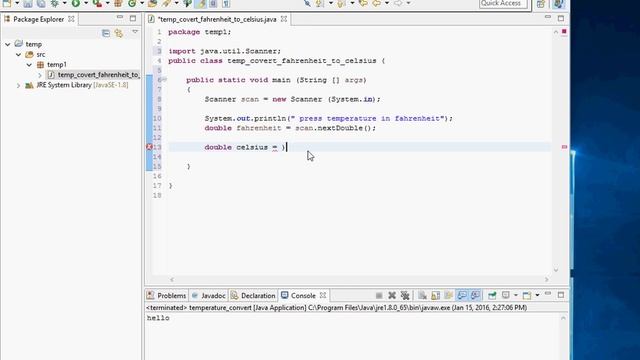Click the New Java Package toolbar icon

point(118,3)
